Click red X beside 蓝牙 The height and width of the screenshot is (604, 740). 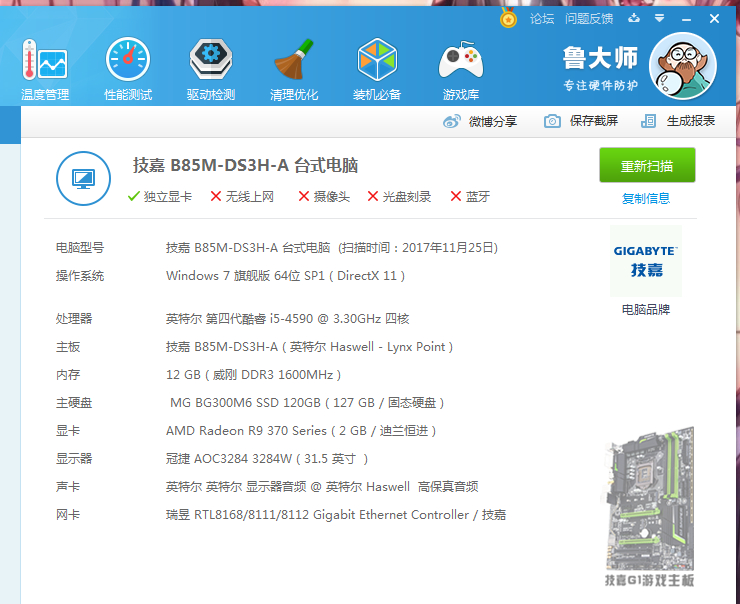[x=455, y=196]
